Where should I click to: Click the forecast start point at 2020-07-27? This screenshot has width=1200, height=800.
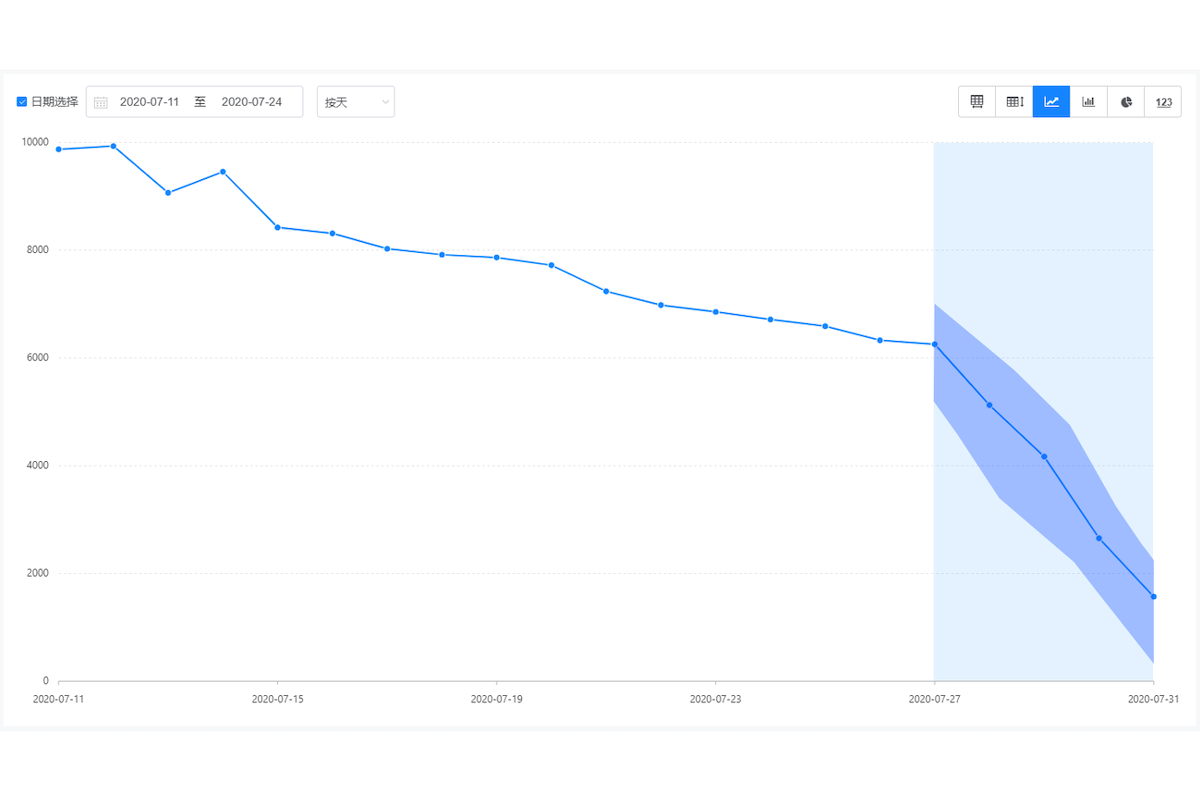934,344
